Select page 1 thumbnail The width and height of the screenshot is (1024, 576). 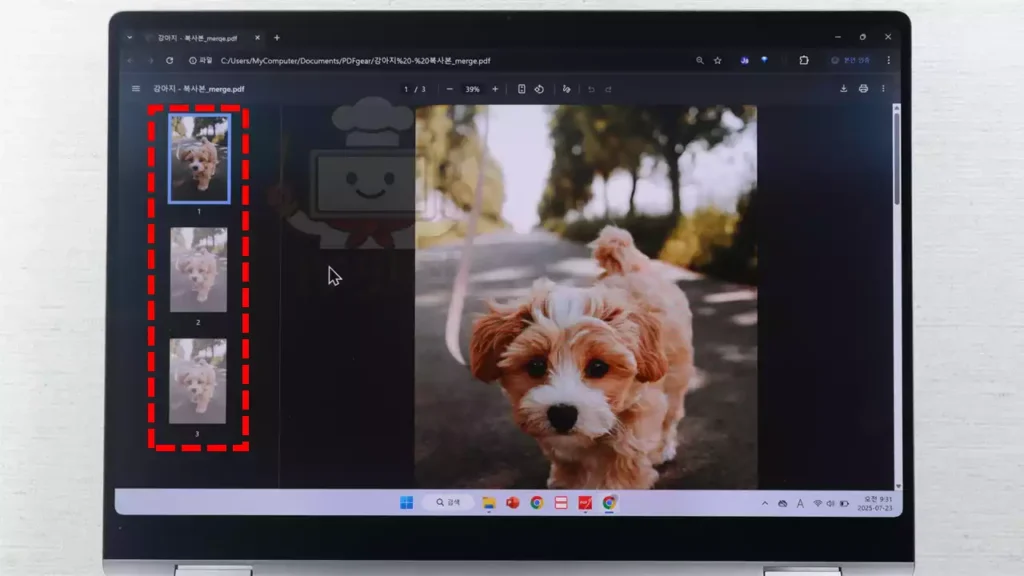click(198, 158)
